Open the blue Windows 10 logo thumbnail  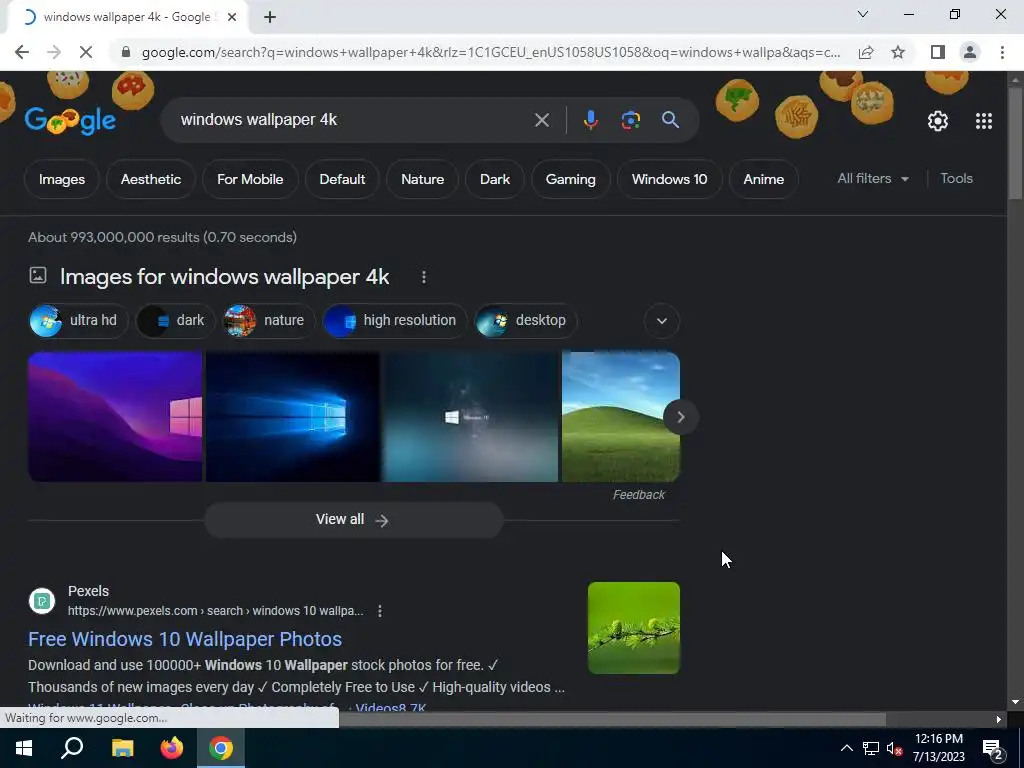[293, 417]
